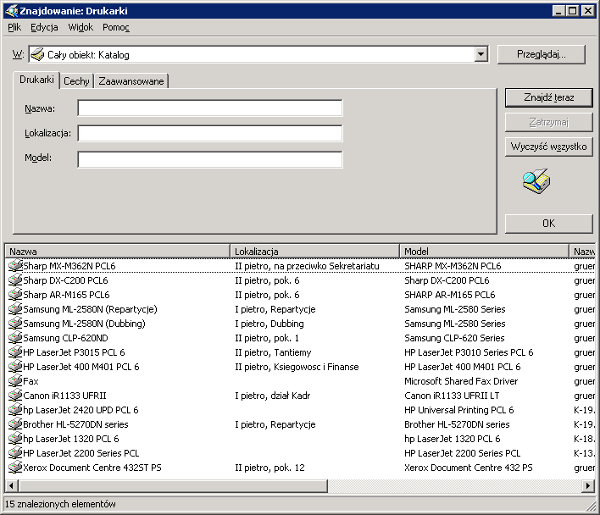The image size is (600, 515).
Task: Click the icon beside HP LaserJet P3015 PCL 6
Action: [x=15, y=352]
